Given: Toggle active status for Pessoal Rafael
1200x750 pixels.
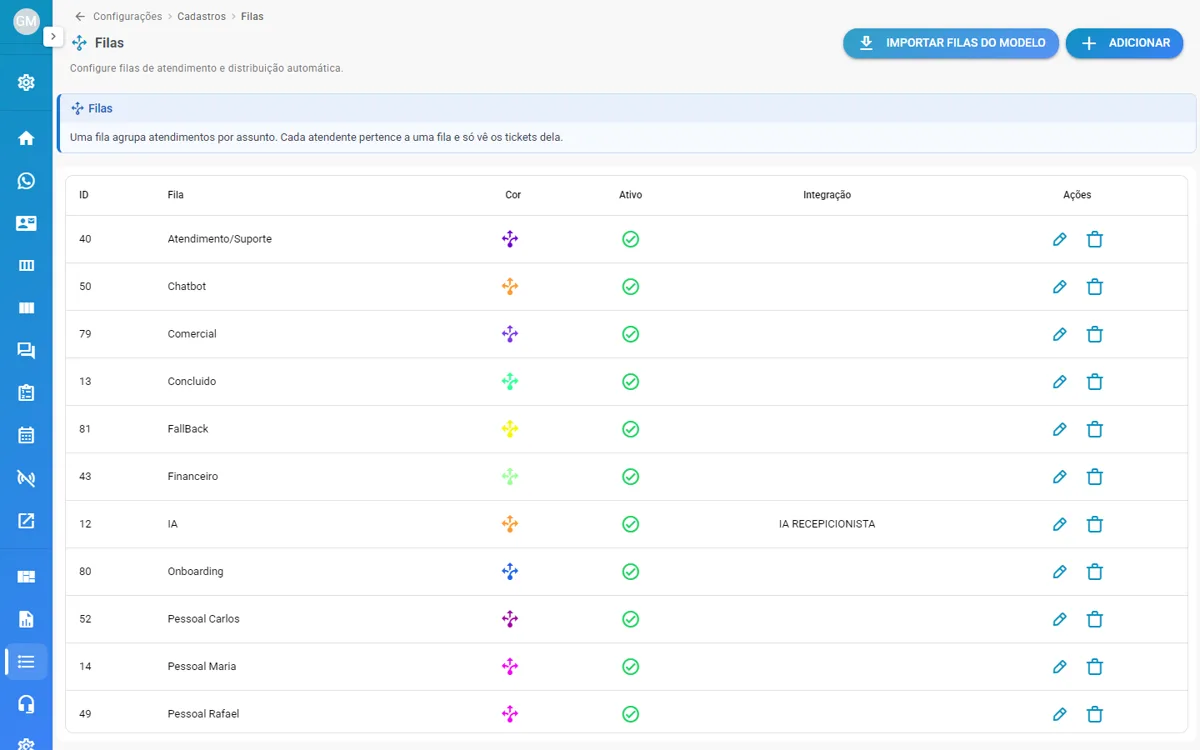Looking at the screenshot, I should [630, 714].
